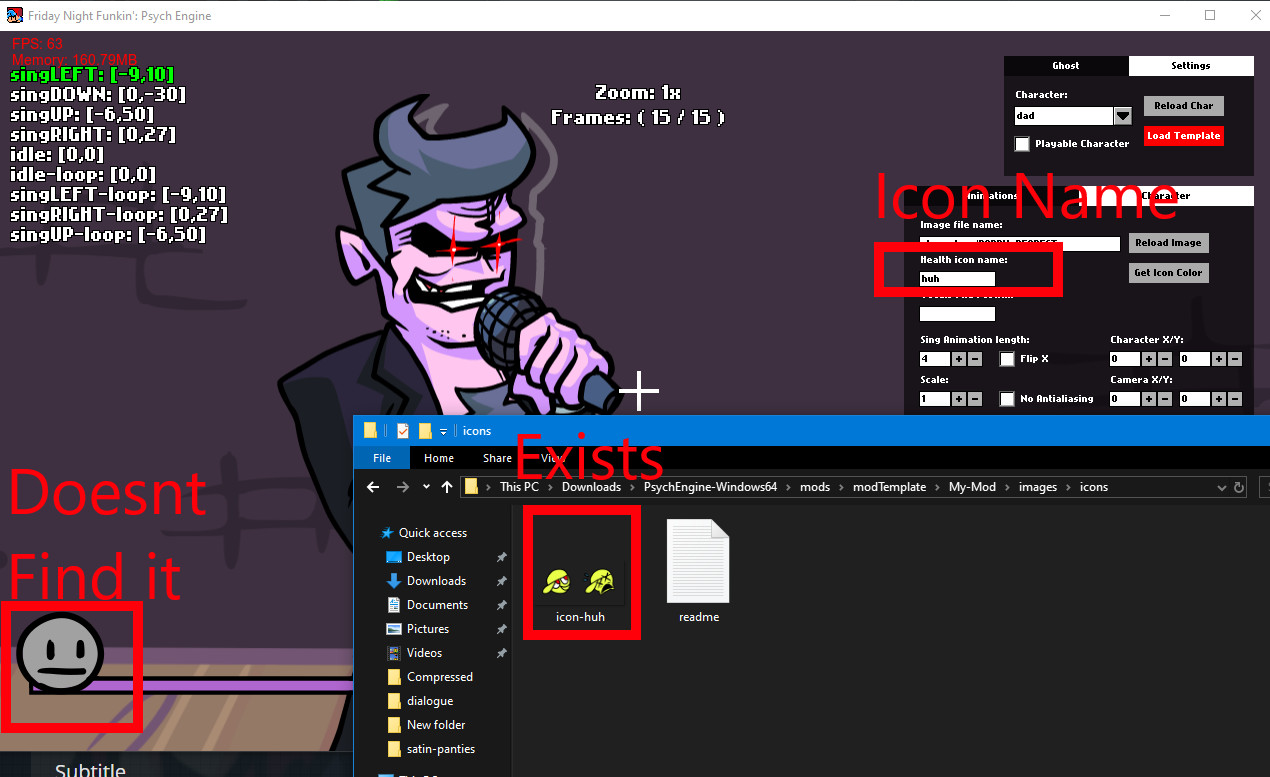
Task: Go up one folder level in Explorer
Action: pos(447,487)
